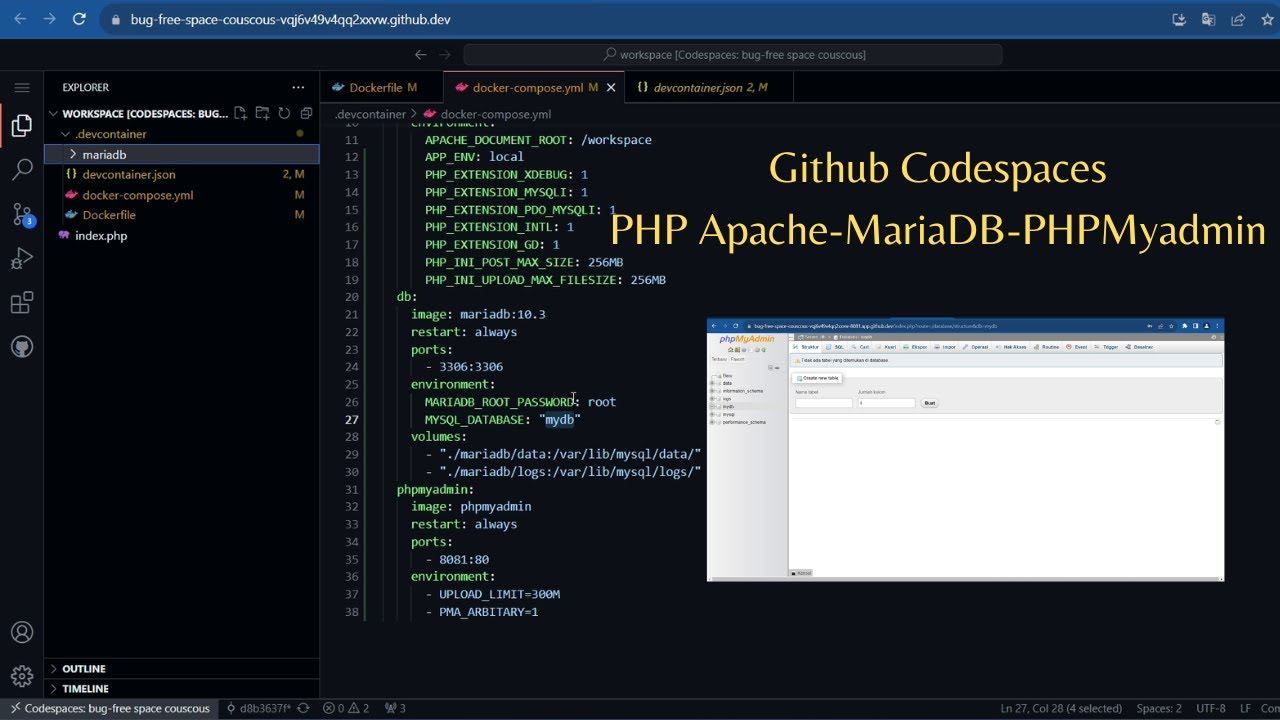Viewport: 1280px width, 720px height.
Task: Click Ln 27, Col 28 in status bar
Action: pos(1062,708)
